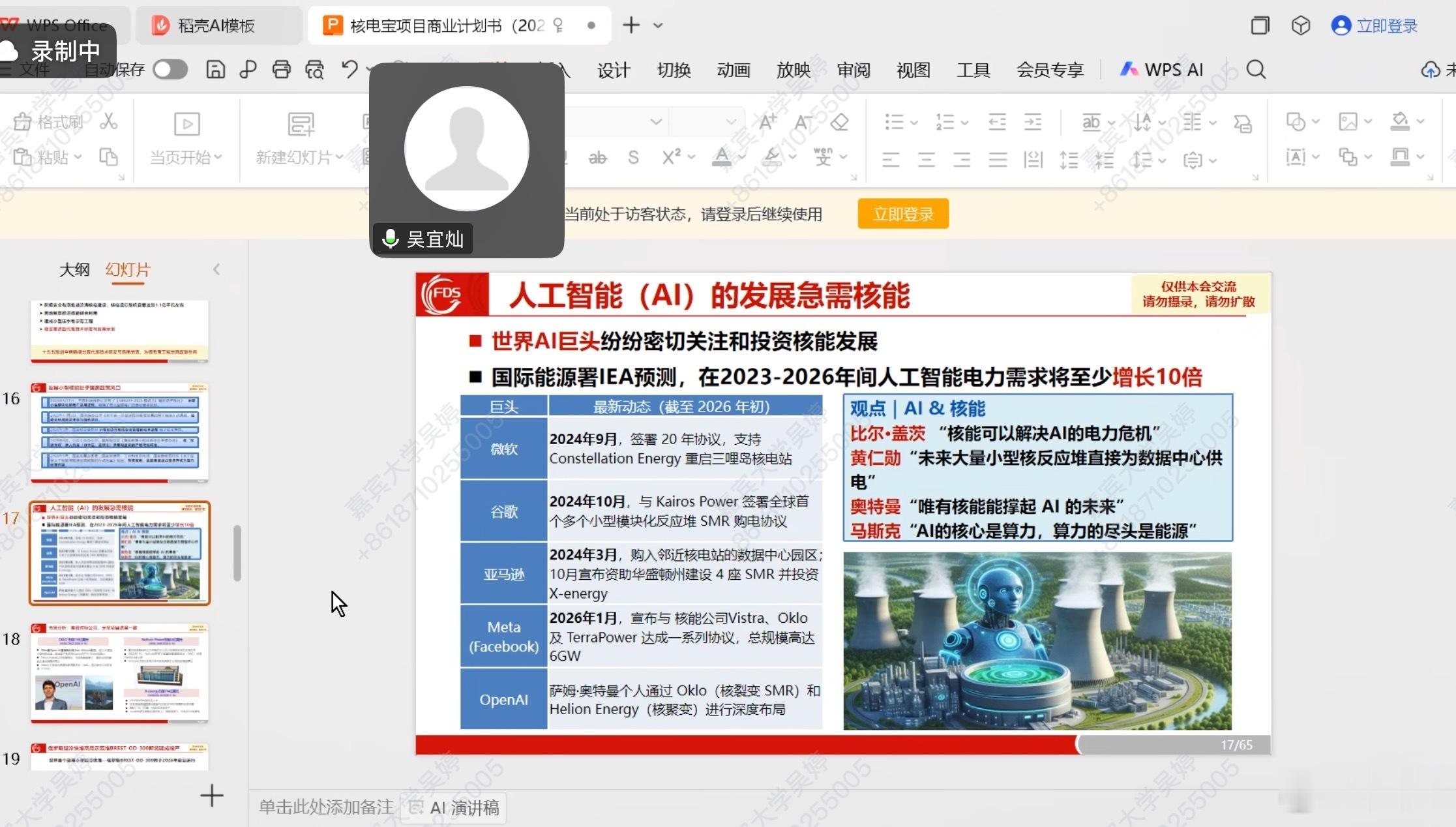1456x827 pixels.
Task: Open the 设计 ribbon tab
Action: pos(614,70)
